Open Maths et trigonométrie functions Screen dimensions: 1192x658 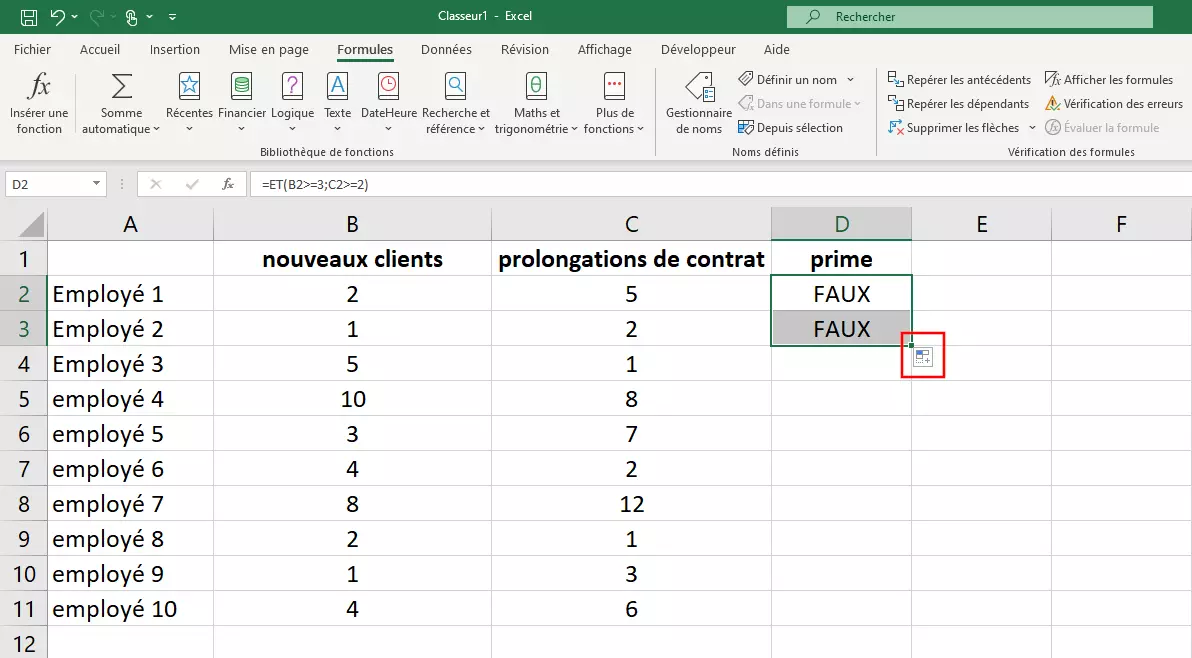[536, 104]
